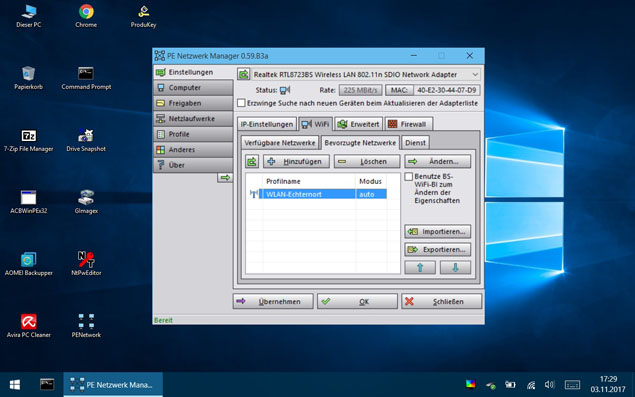Open ACBWinPEx32 desktop icon
This screenshot has height=397, width=635.
pos(28,202)
